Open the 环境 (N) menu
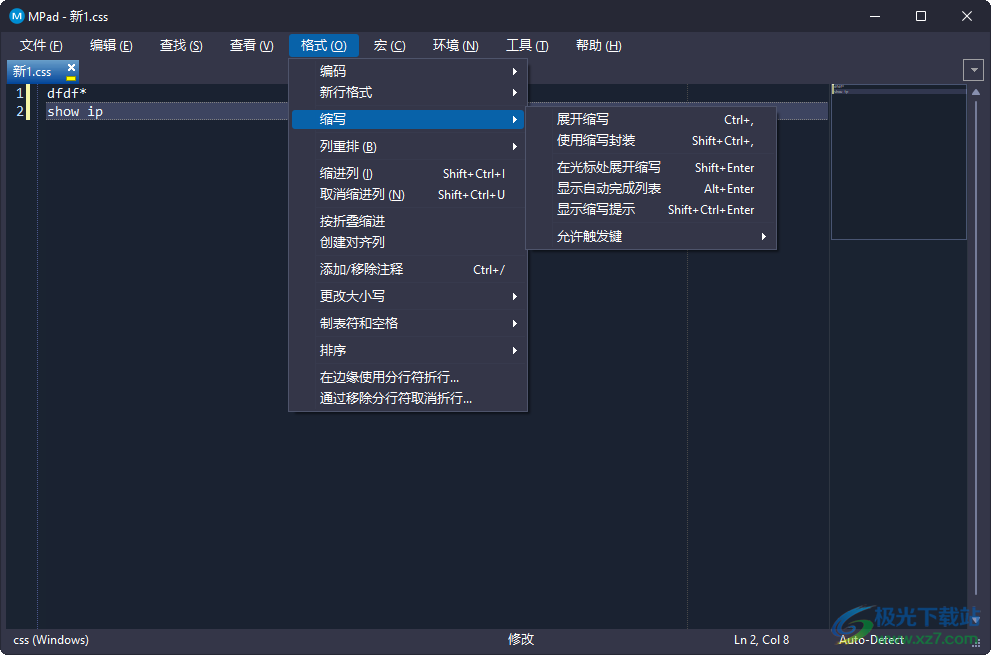This screenshot has width=991, height=655. coord(455,46)
